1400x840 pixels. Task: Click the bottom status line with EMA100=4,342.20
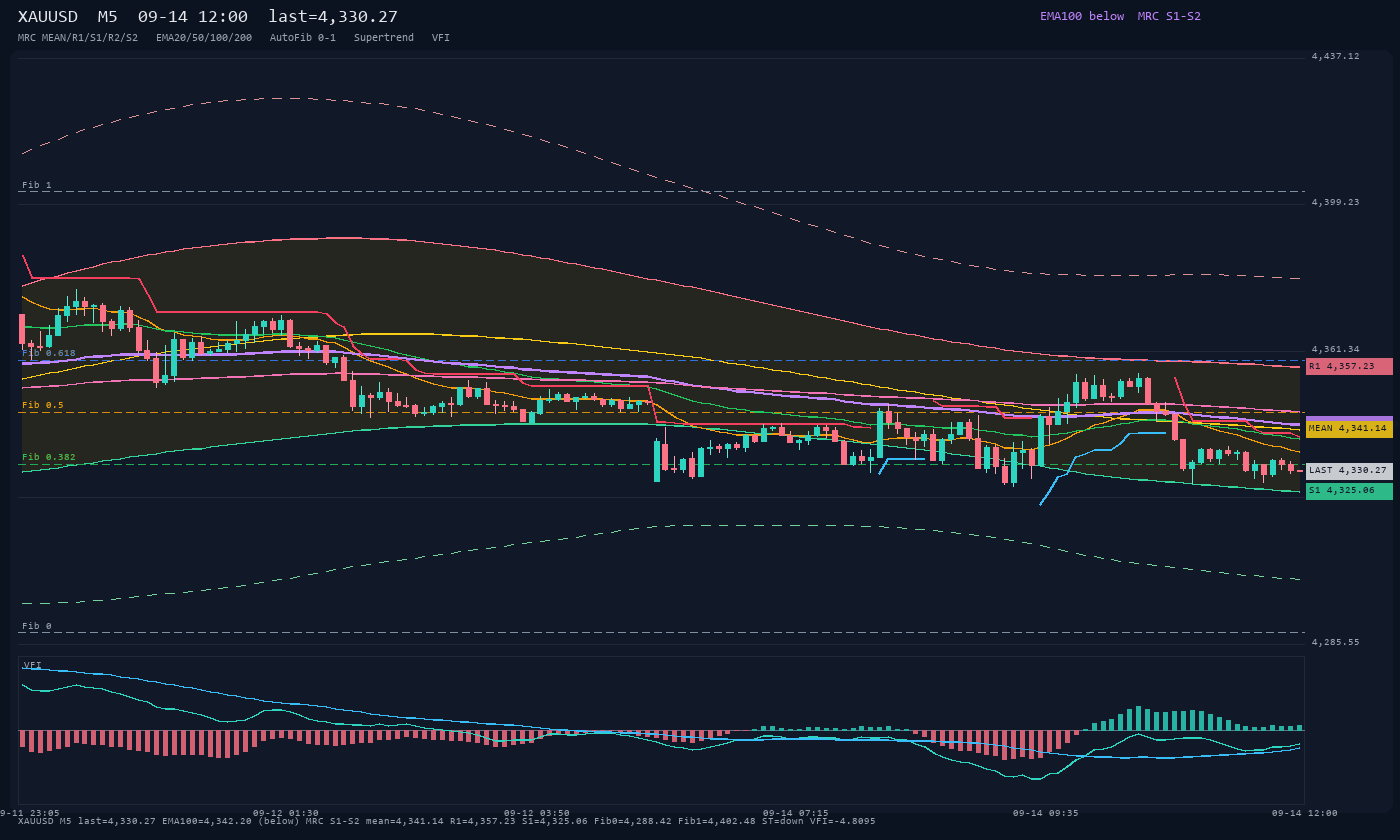(446, 821)
